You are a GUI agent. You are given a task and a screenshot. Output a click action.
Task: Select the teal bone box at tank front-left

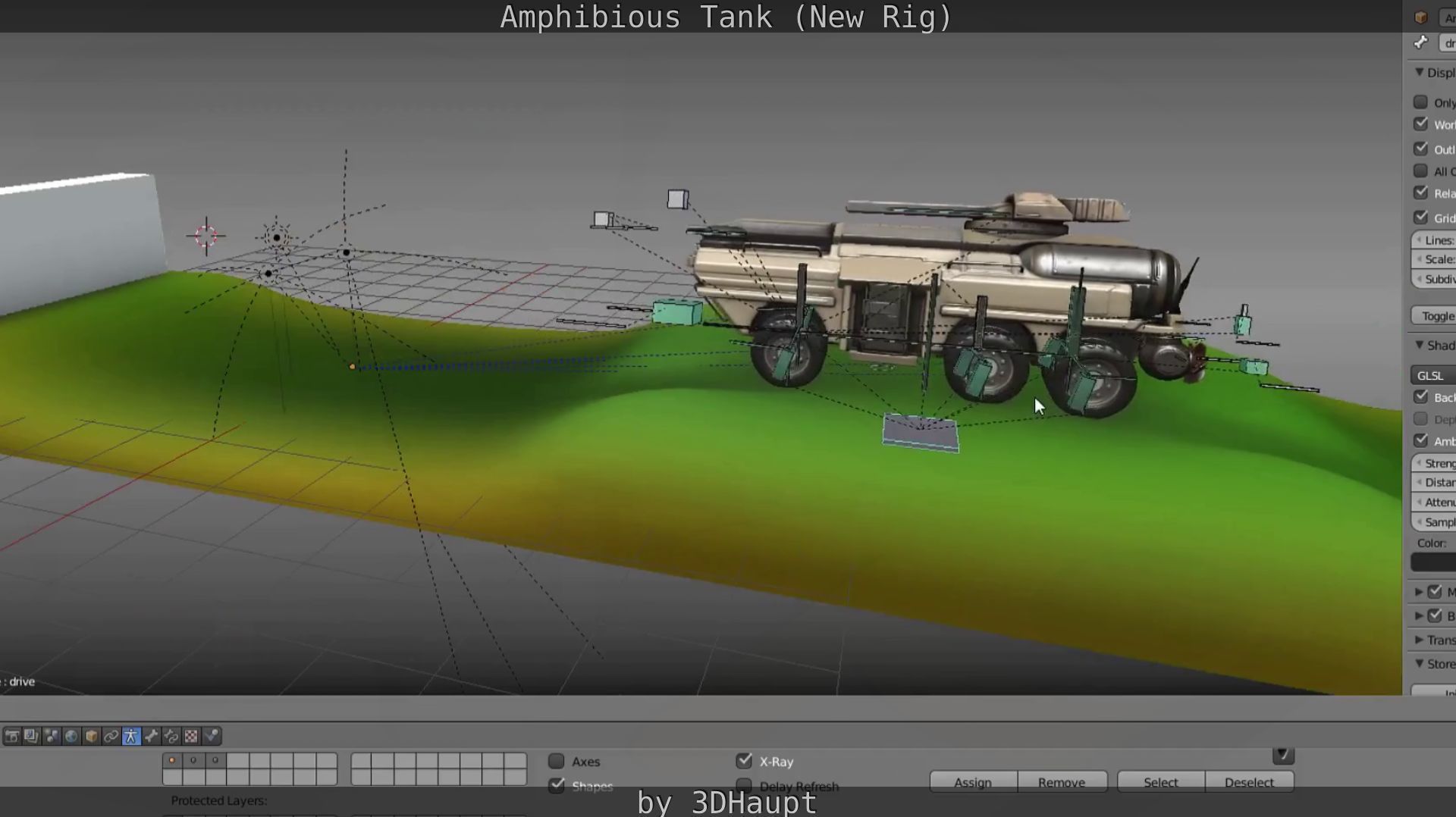click(x=677, y=311)
